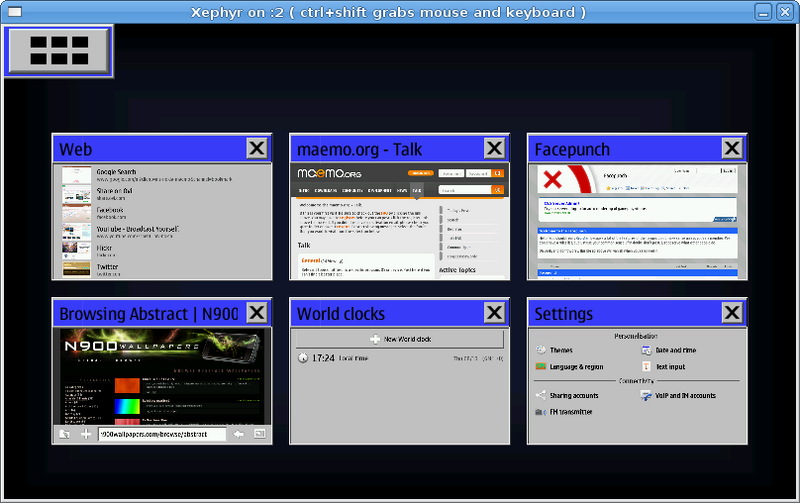The image size is (800, 503).
Task: Switch to the Web bookmarks thumbnail
Action: click(162, 221)
